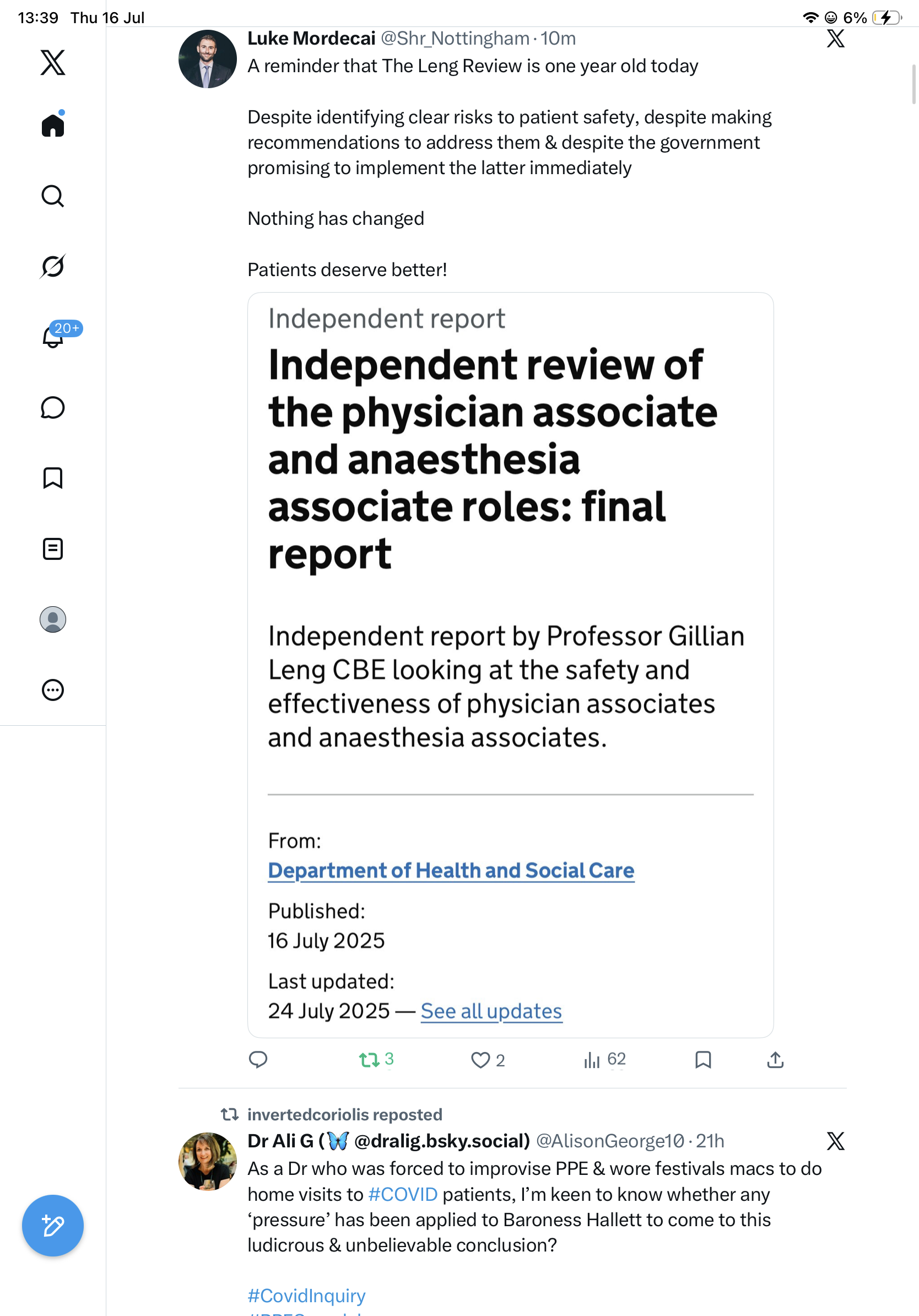Viewport: 919px width, 1316px height.
Task: Open Lists icon in sidebar
Action: point(53,548)
